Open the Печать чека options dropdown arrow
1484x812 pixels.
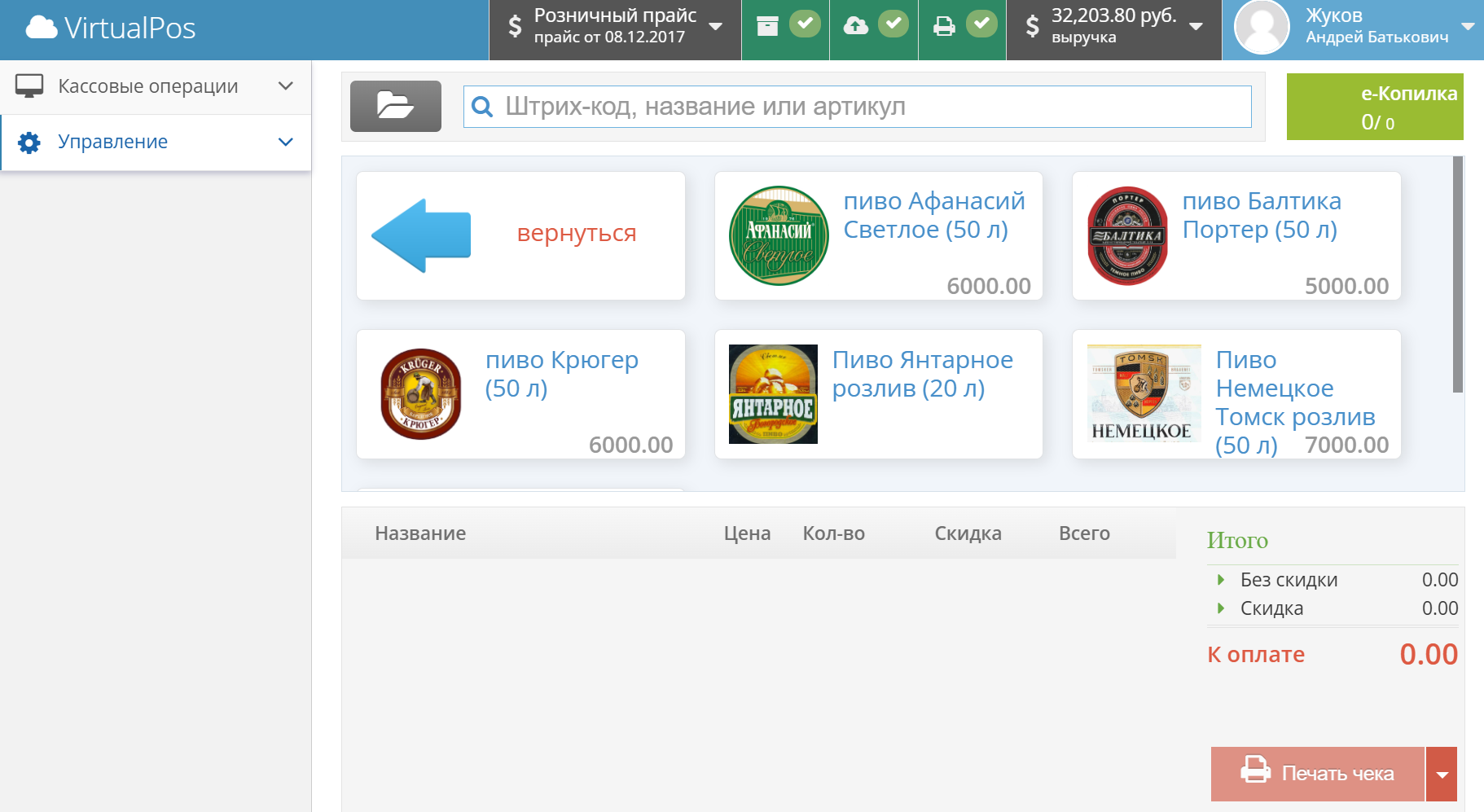(1442, 774)
